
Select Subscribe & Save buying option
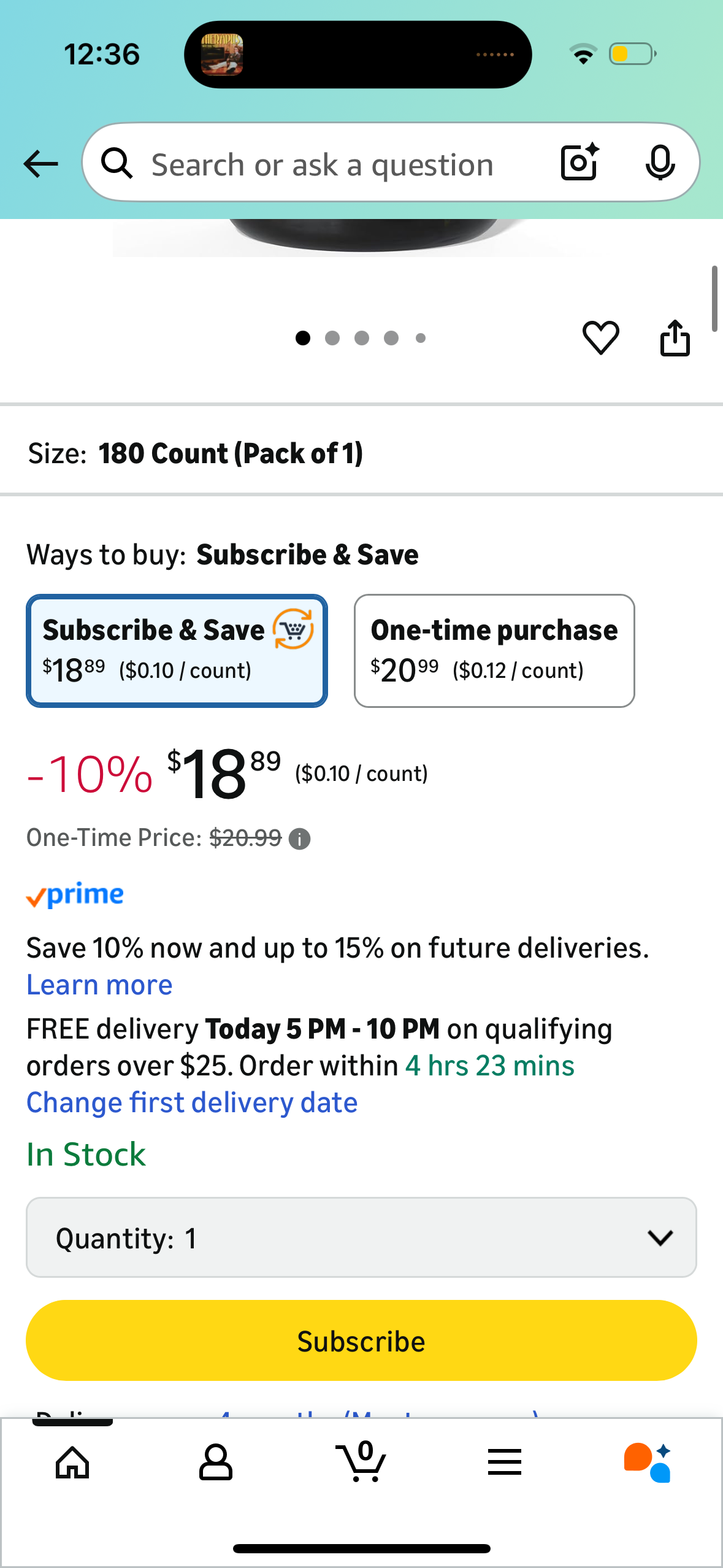pos(177,651)
